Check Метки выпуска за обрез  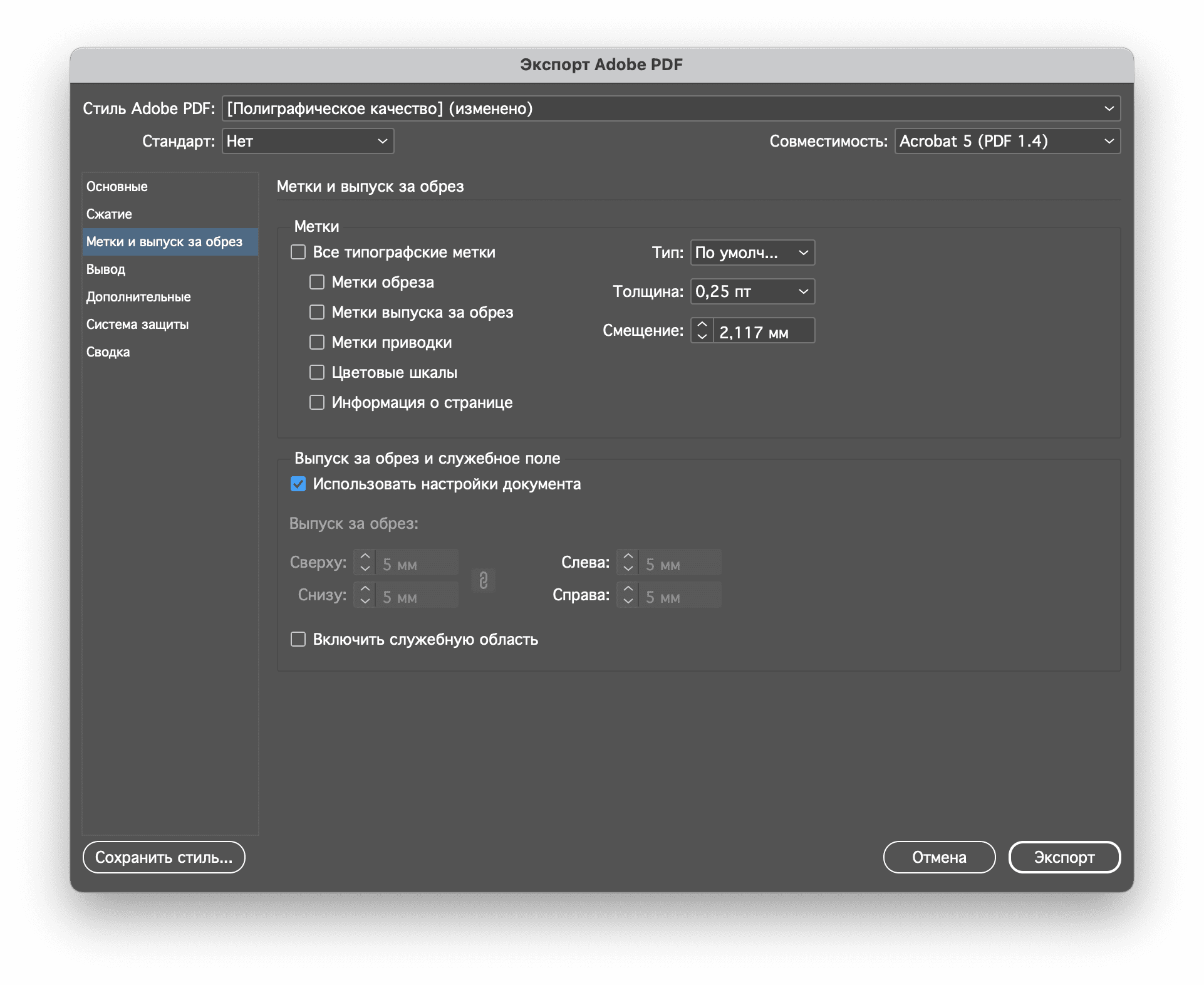coord(317,312)
